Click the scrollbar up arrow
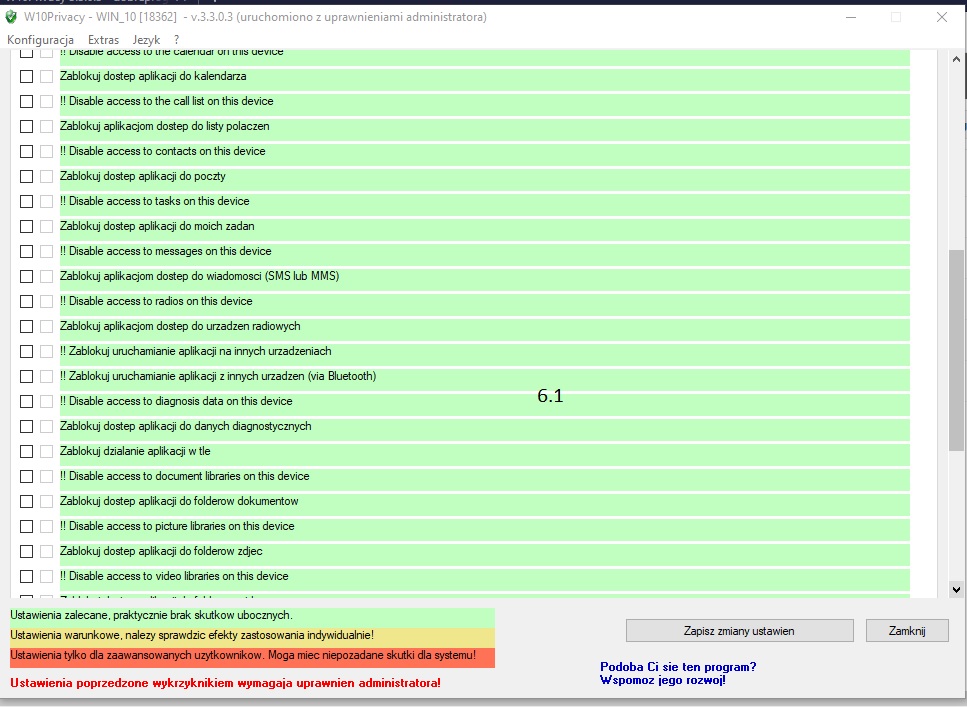Screen dimensions: 967x707 click(956, 59)
